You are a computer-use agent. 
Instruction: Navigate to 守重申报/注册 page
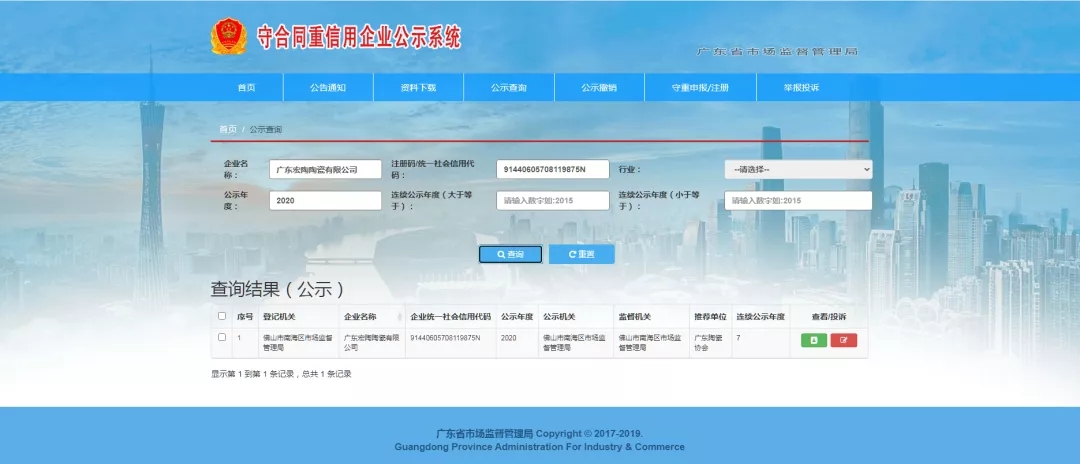point(700,88)
